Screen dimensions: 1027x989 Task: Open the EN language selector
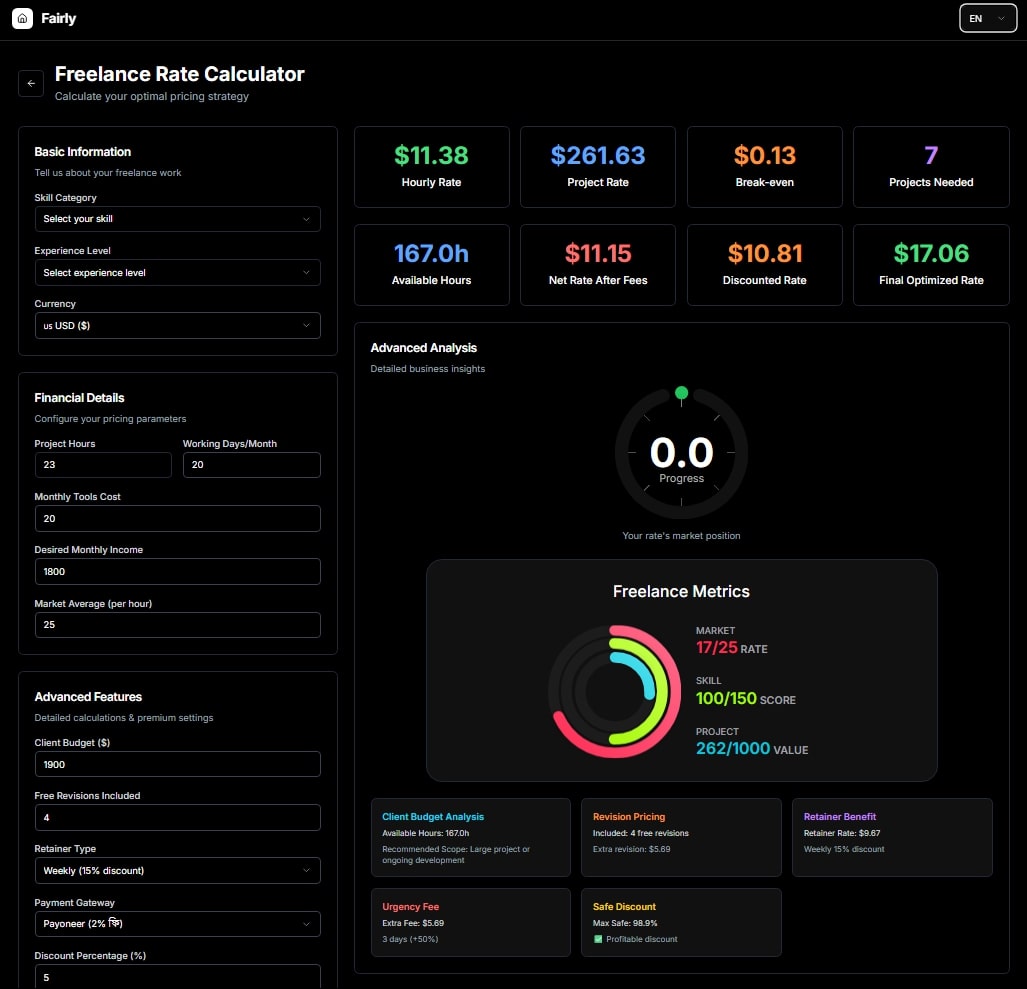coord(987,18)
